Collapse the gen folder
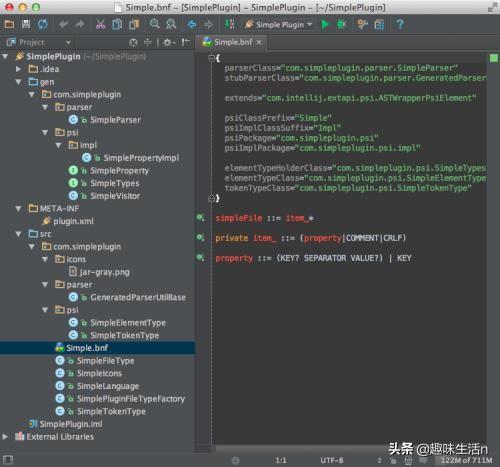500x467 pixels. pyautogui.click(x=19, y=82)
